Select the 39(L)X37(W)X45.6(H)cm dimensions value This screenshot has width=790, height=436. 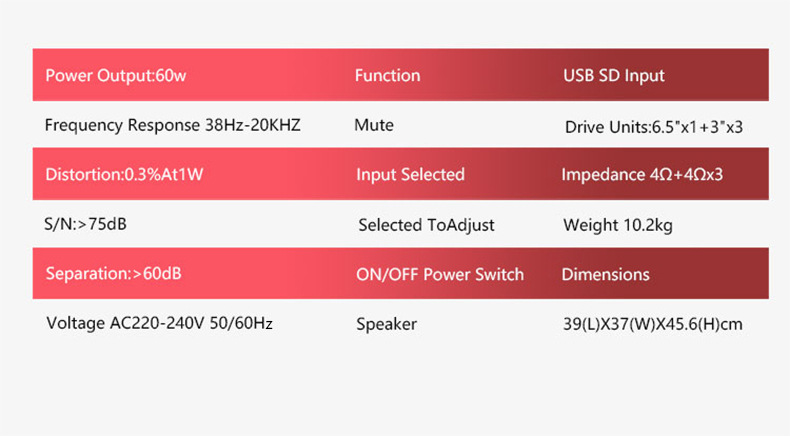[x=653, y=324]
